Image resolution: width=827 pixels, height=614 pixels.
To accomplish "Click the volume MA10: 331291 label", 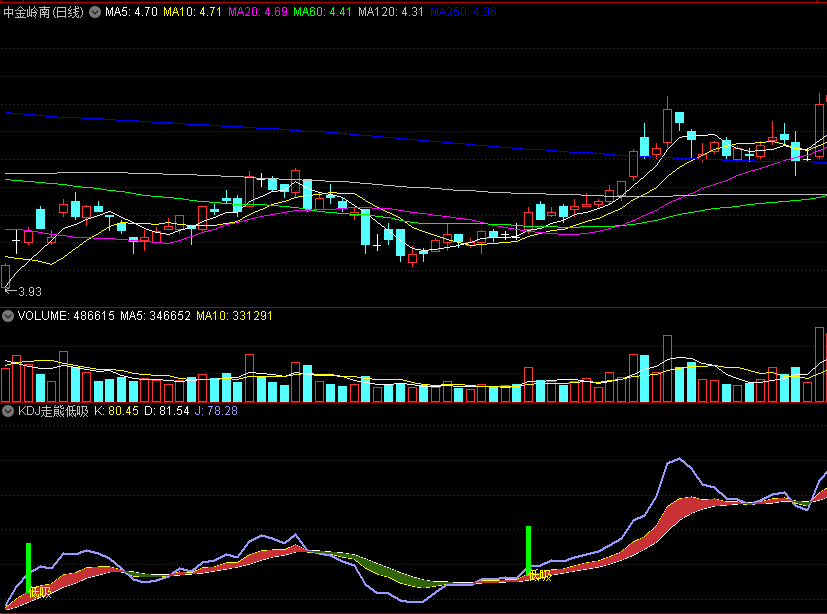I will point(234,316).
